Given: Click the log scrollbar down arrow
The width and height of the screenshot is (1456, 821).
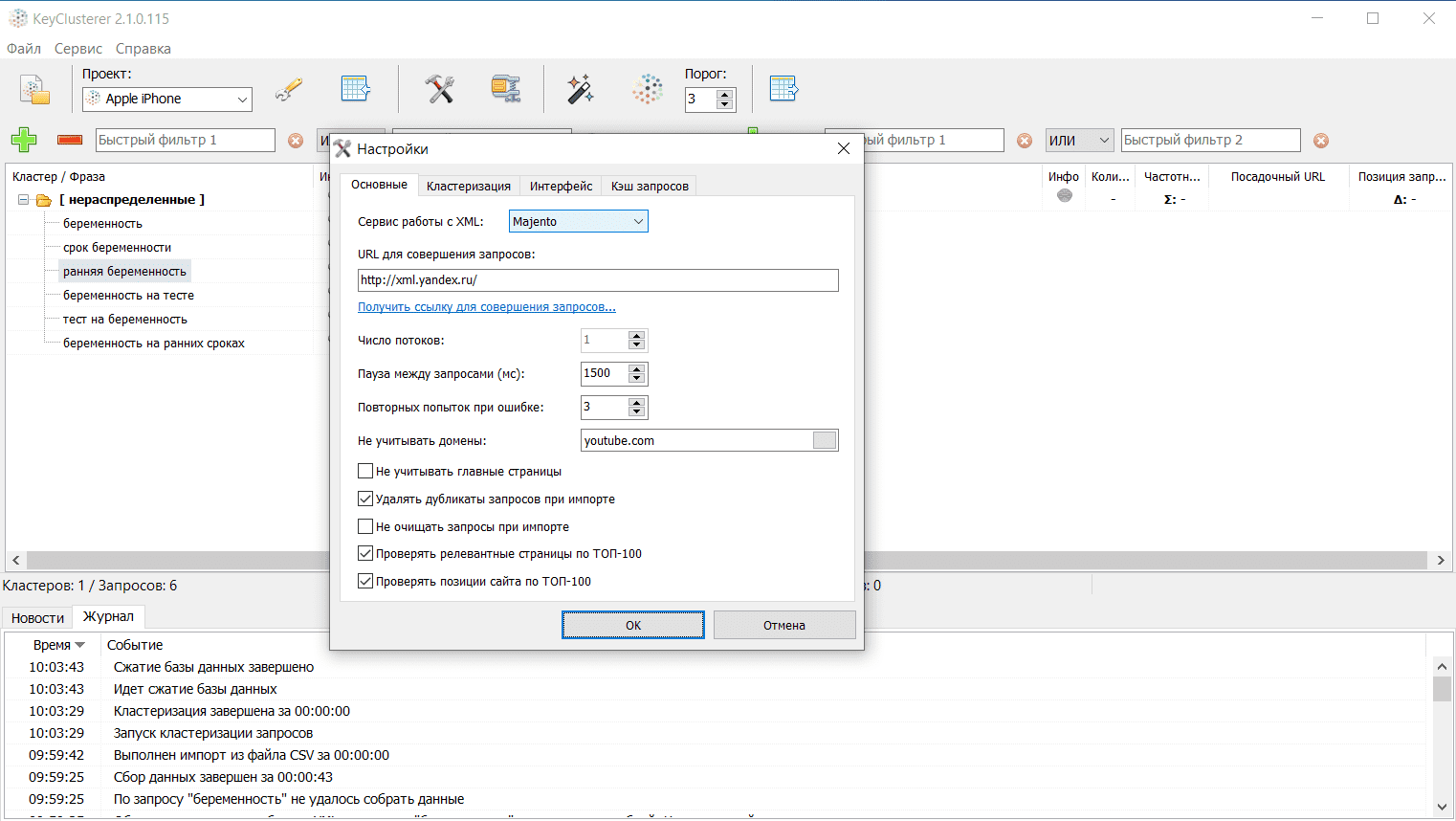Looking at the screenshot, I should coord(1442,809).
